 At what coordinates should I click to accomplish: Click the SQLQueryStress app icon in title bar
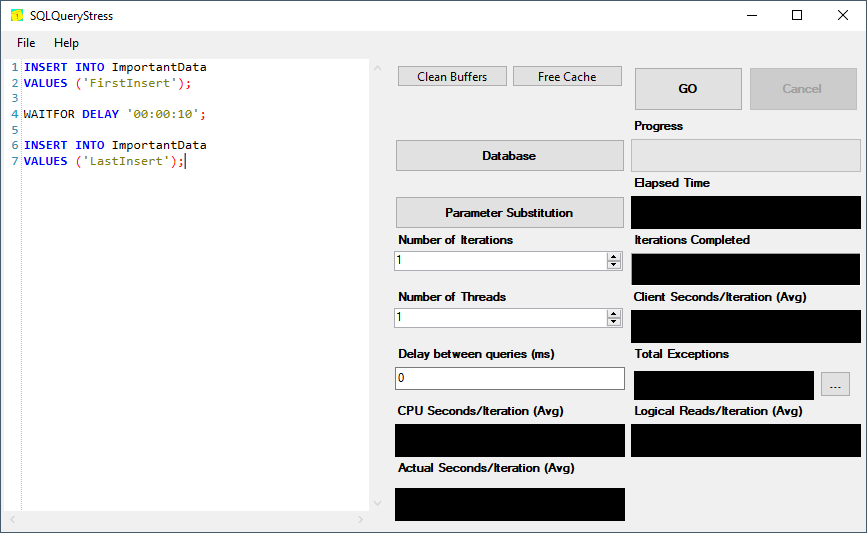(16, 16)
